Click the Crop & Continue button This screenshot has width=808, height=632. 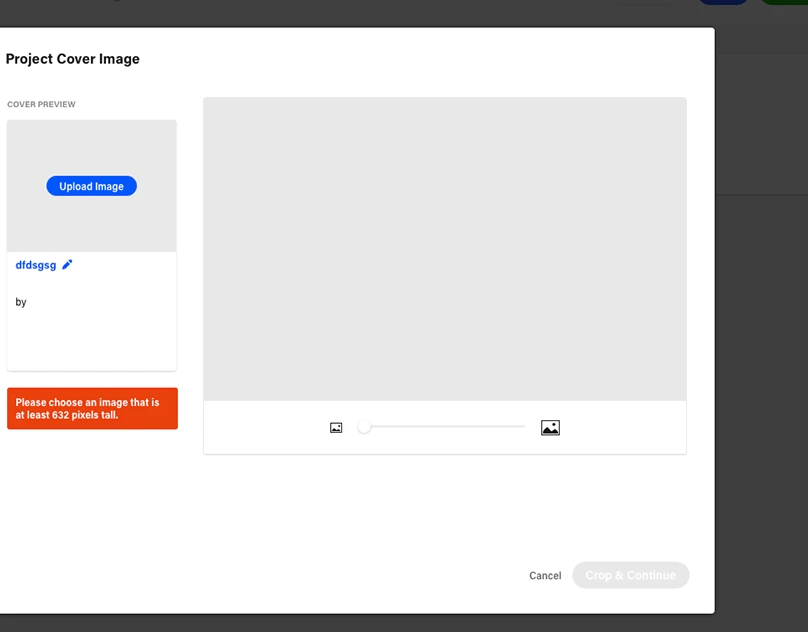coord(630,575)
